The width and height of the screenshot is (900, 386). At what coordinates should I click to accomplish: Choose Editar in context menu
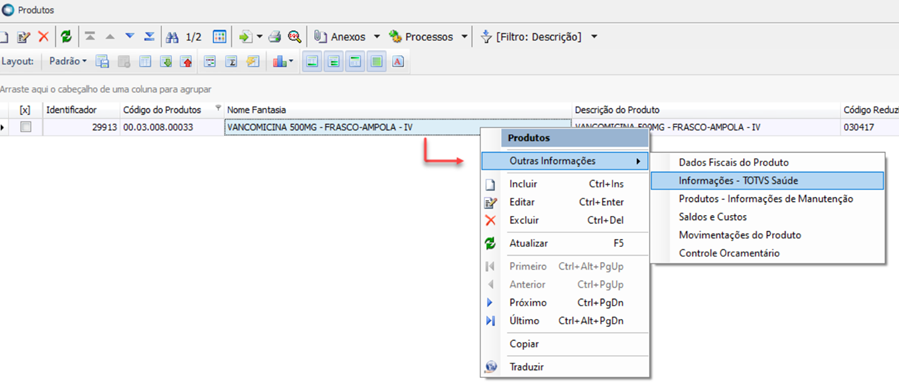pos(565,202)
